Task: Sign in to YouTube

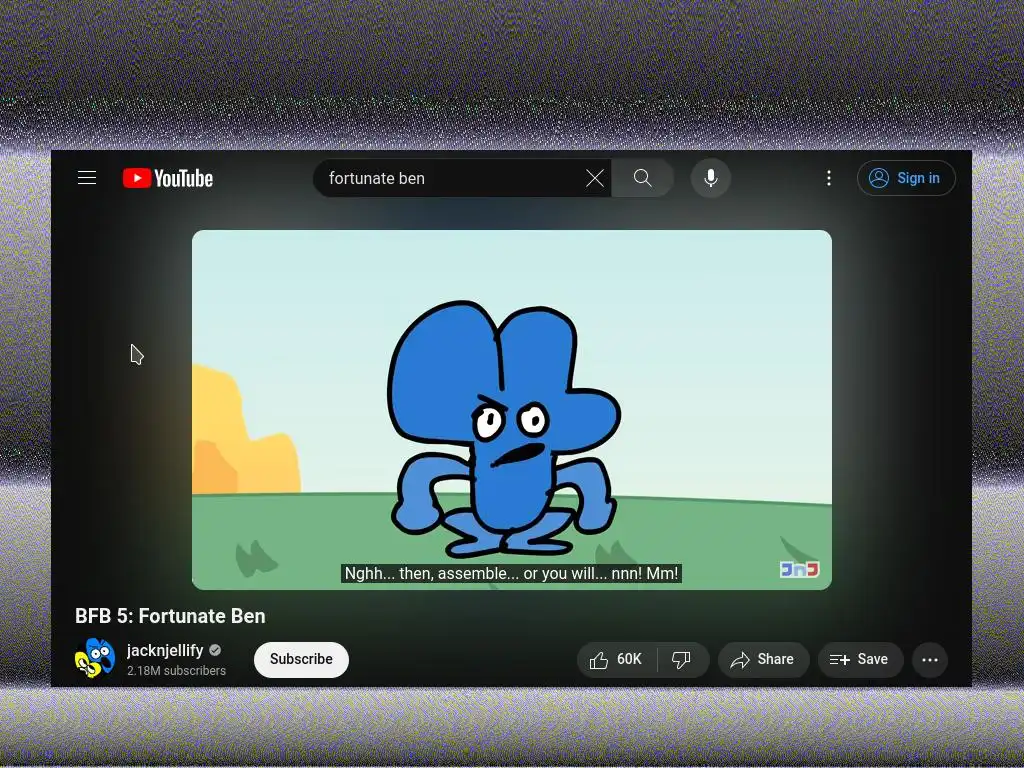Action: click(x=906, y=178)
